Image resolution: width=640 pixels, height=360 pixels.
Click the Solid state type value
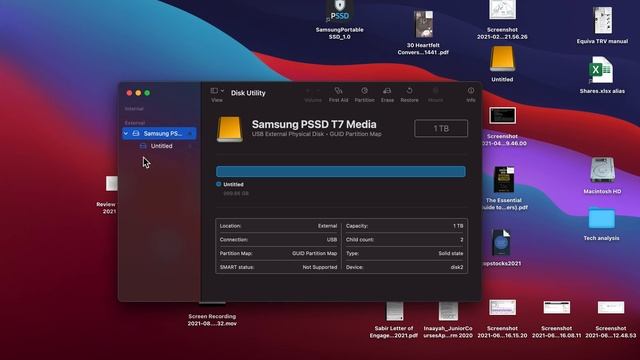451,253
